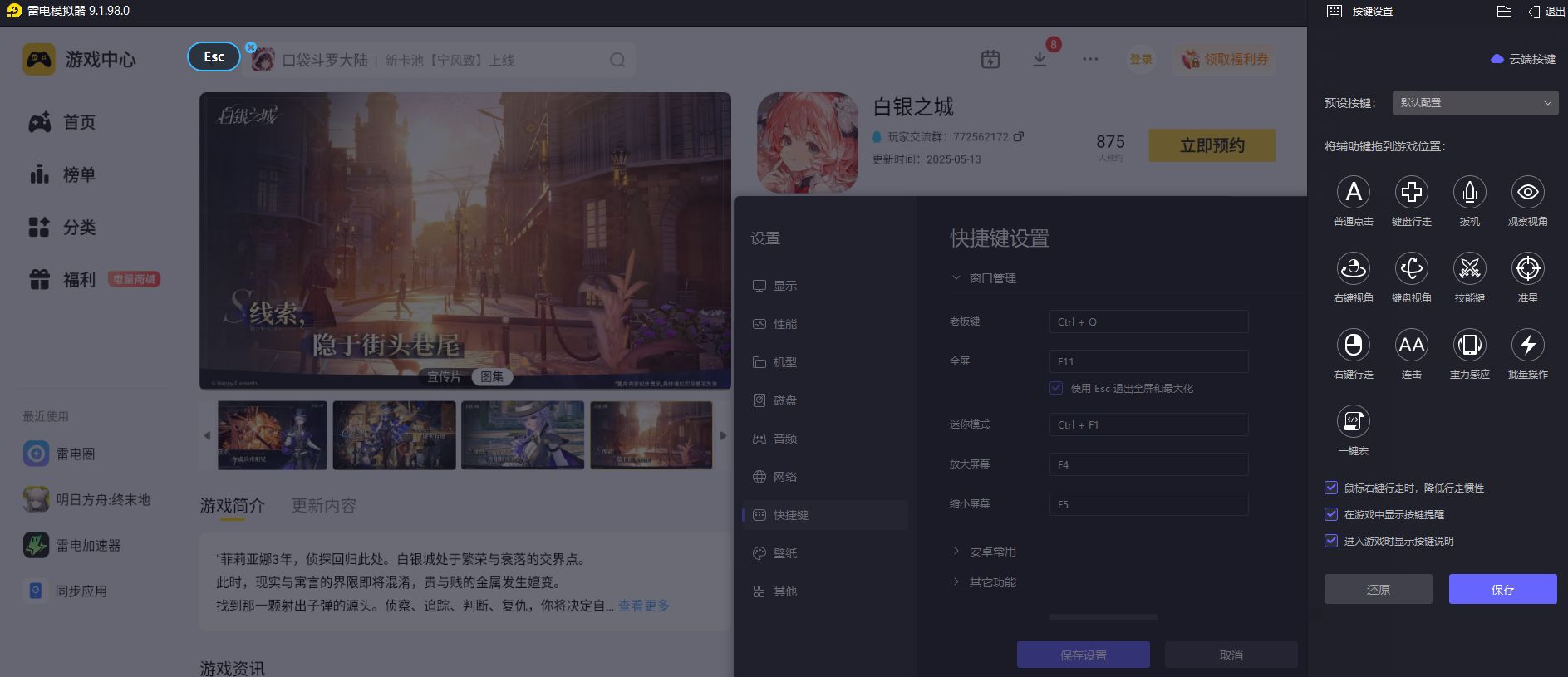The width and height of the screenshot is (1568, 677).
Task: Go to 首页 in game center sidebar
Action: click(x=62, y=122)
